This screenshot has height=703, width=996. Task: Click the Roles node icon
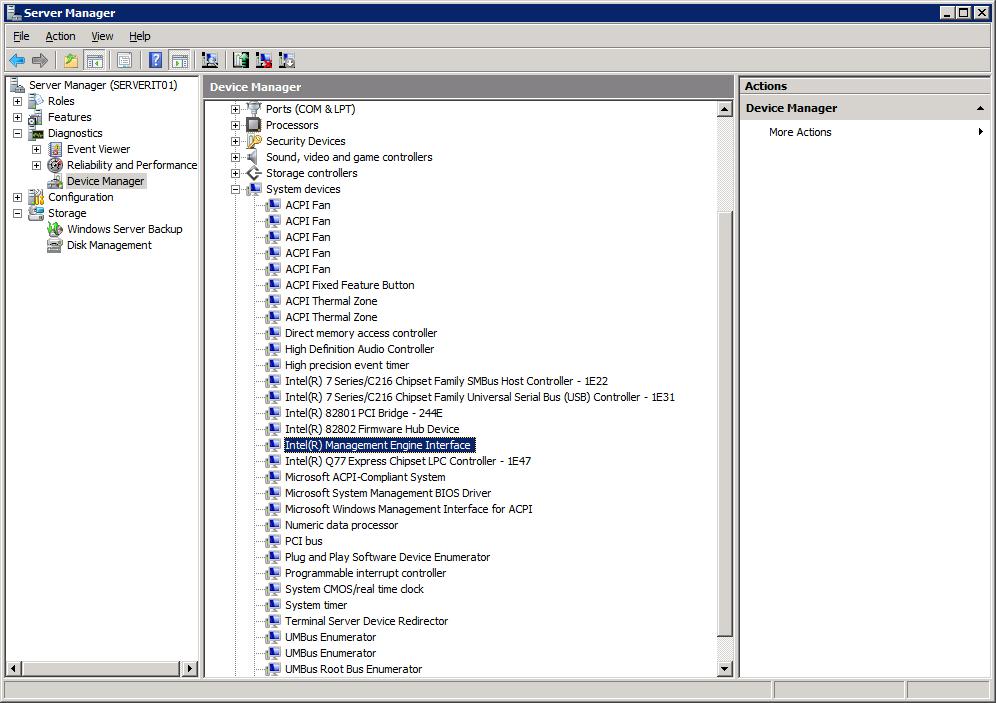tap(36, 101)
